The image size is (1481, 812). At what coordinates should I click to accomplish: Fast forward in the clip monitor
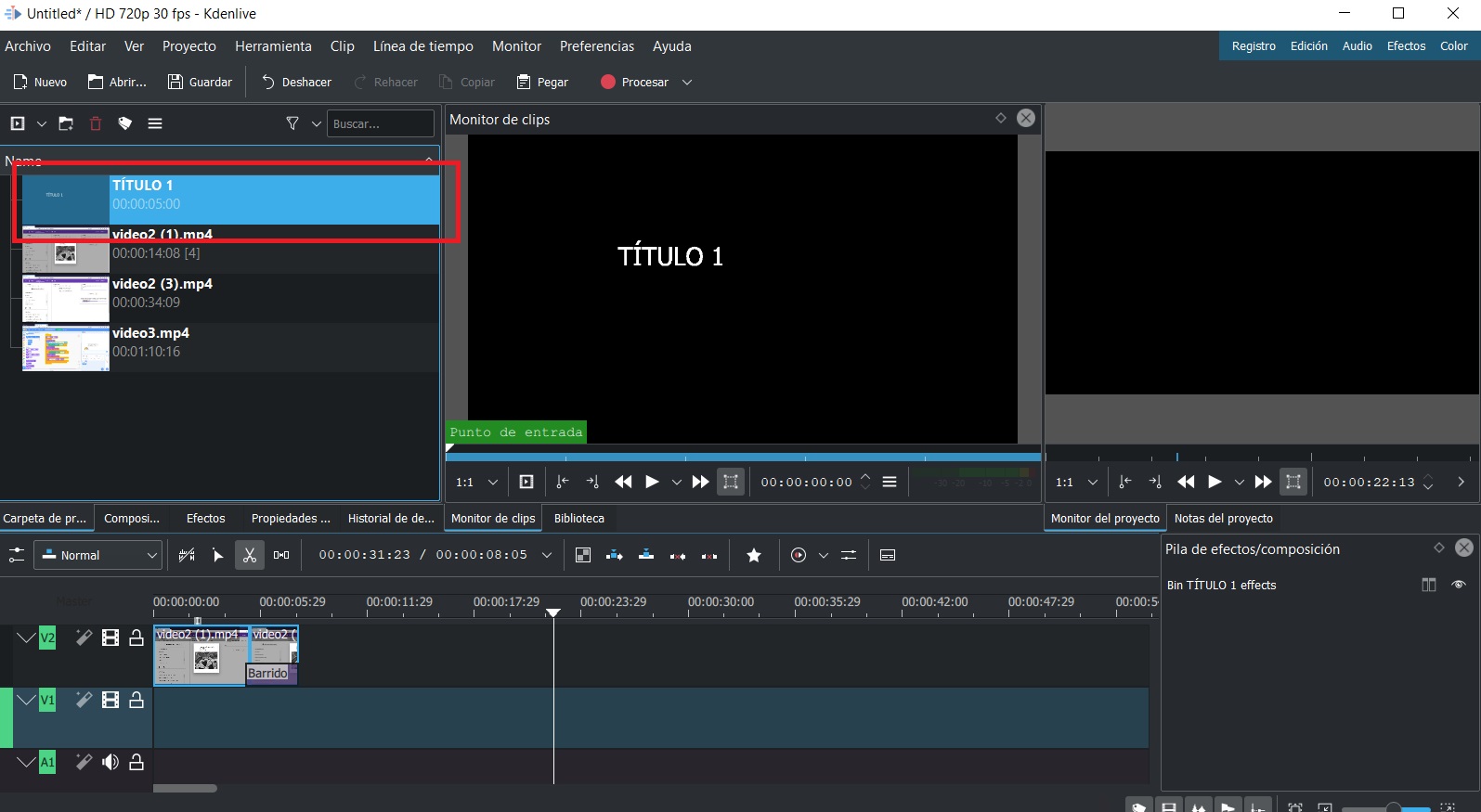tap(701, 482)
